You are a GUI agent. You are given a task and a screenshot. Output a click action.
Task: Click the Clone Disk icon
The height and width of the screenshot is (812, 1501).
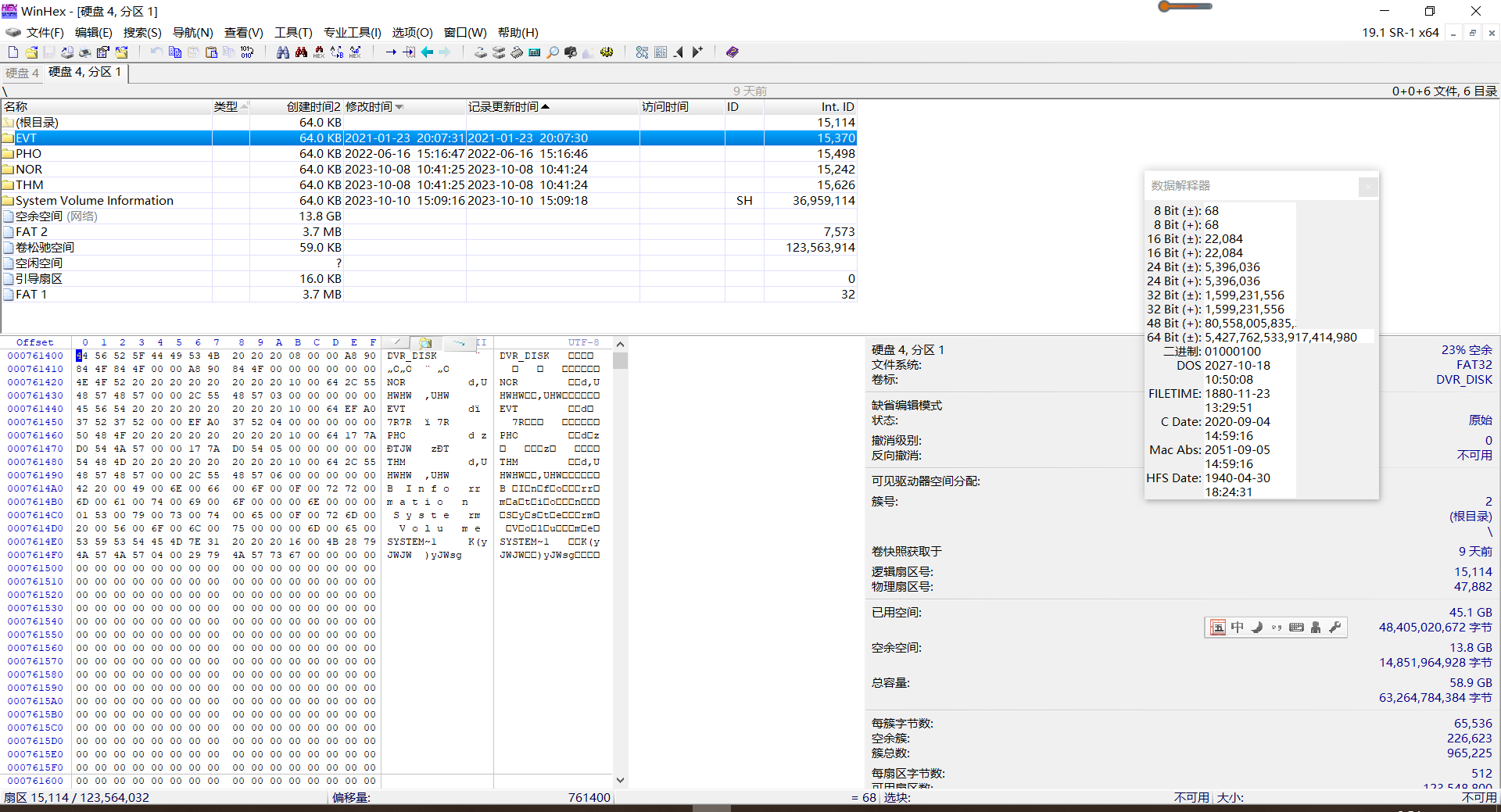click(x=499, y=52)
